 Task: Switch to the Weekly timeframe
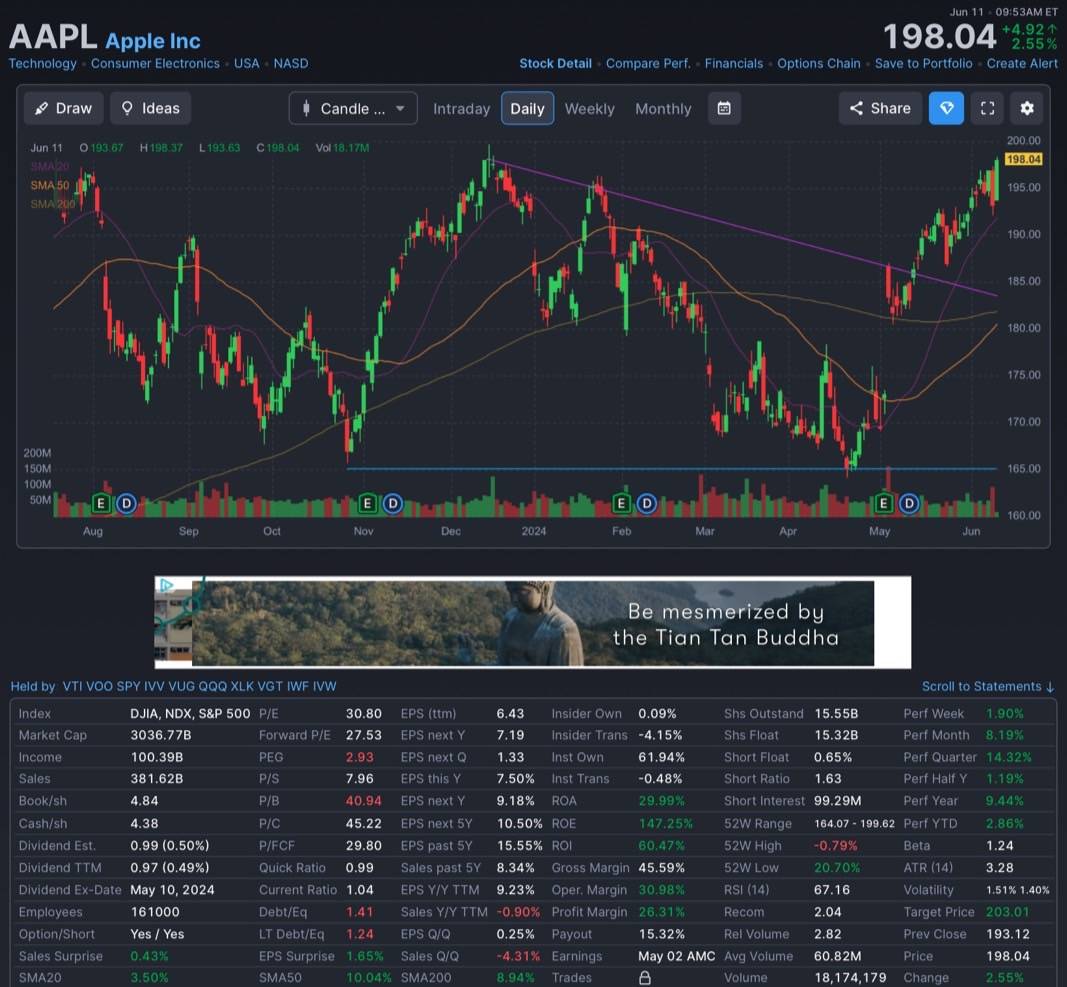pyautogui.click(x=589, y=109)
